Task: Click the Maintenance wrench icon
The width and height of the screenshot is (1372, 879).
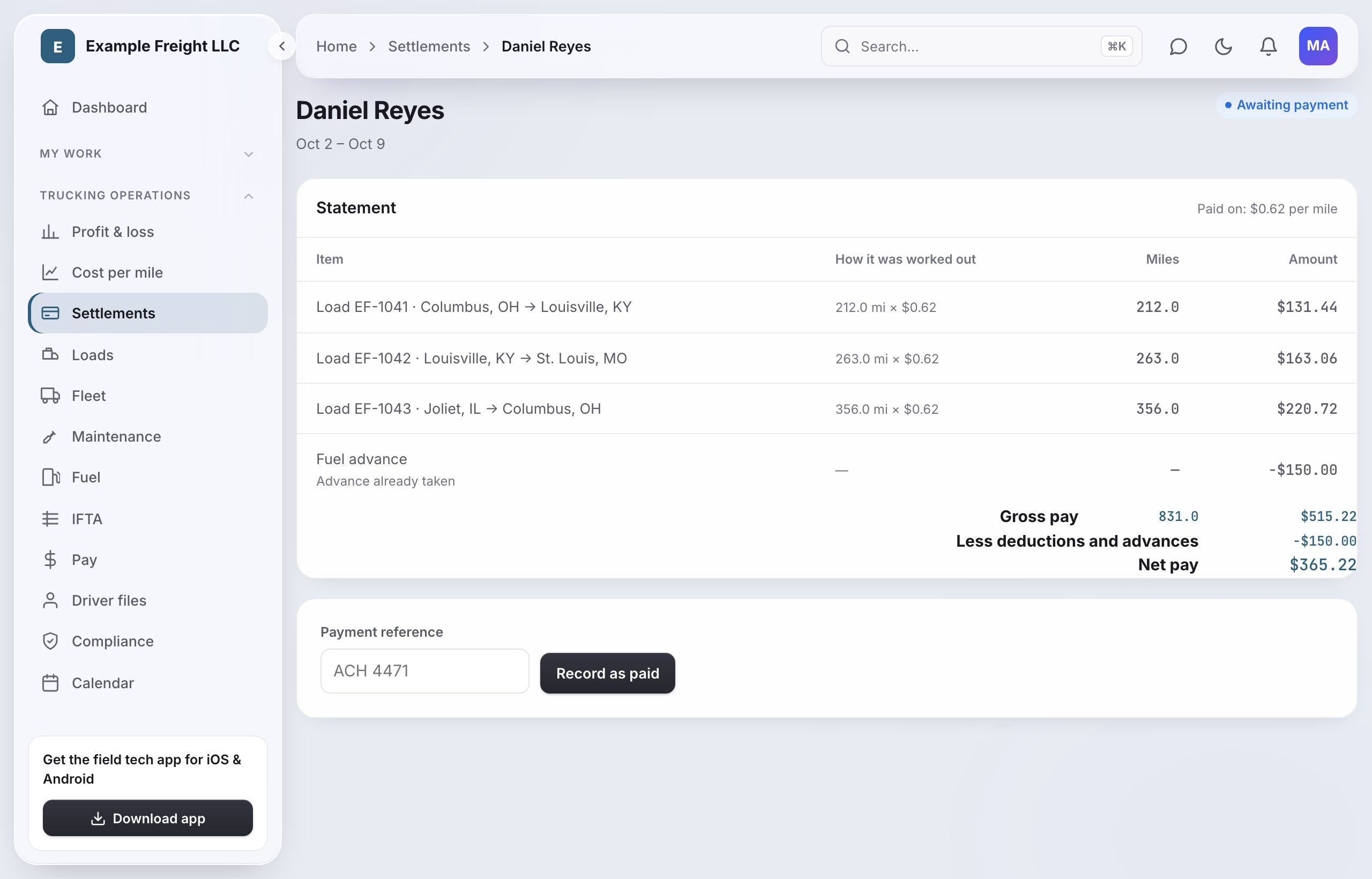Action: pos(50,437)
